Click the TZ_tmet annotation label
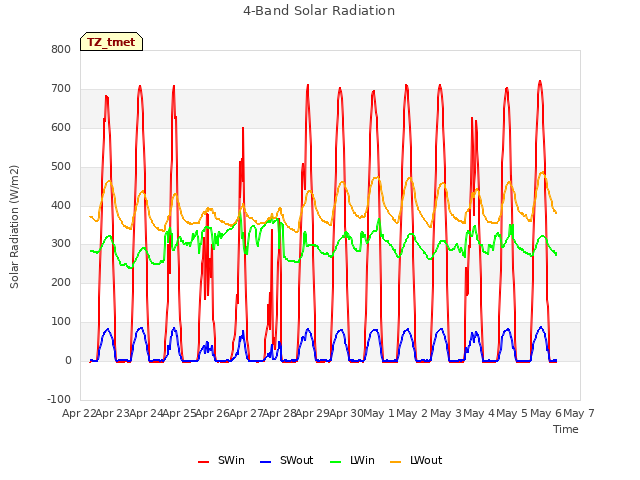Image resolution: width=640 pixels, height=480 pixels. pos(111,42)
